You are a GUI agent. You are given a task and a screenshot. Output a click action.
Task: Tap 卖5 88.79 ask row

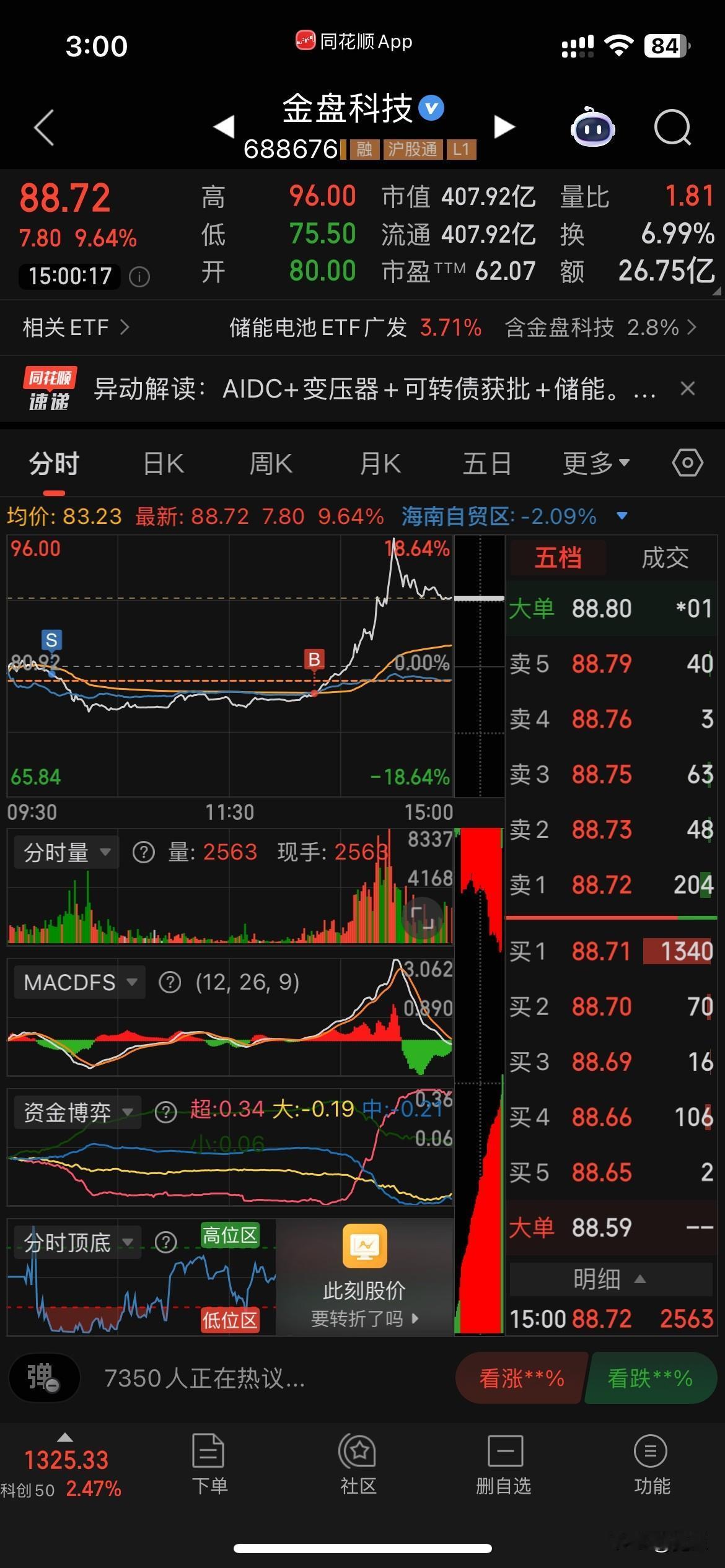point(611,664)
